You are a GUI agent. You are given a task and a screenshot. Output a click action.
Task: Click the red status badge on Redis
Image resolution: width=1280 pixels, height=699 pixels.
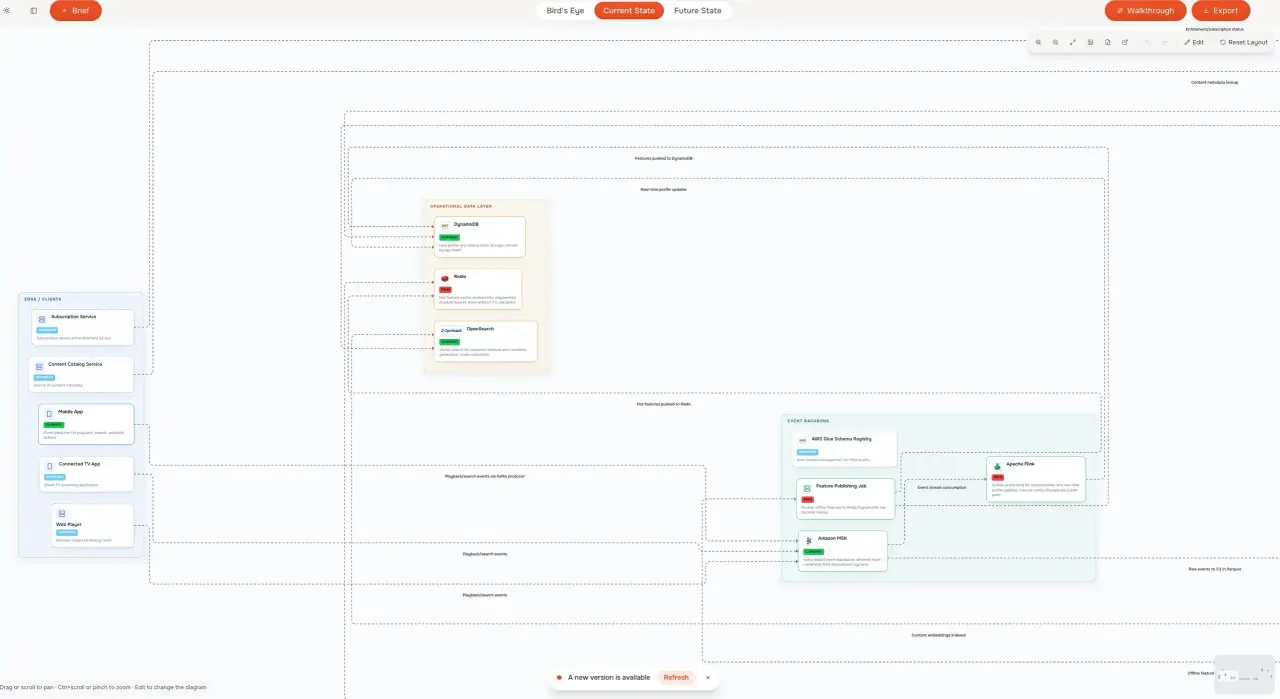[445, 289]
